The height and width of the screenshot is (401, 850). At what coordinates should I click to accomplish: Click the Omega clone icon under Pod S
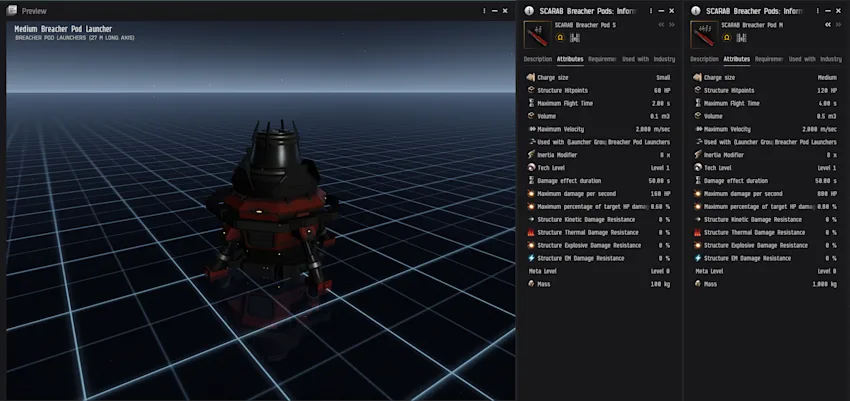click(x=561, y=38)
